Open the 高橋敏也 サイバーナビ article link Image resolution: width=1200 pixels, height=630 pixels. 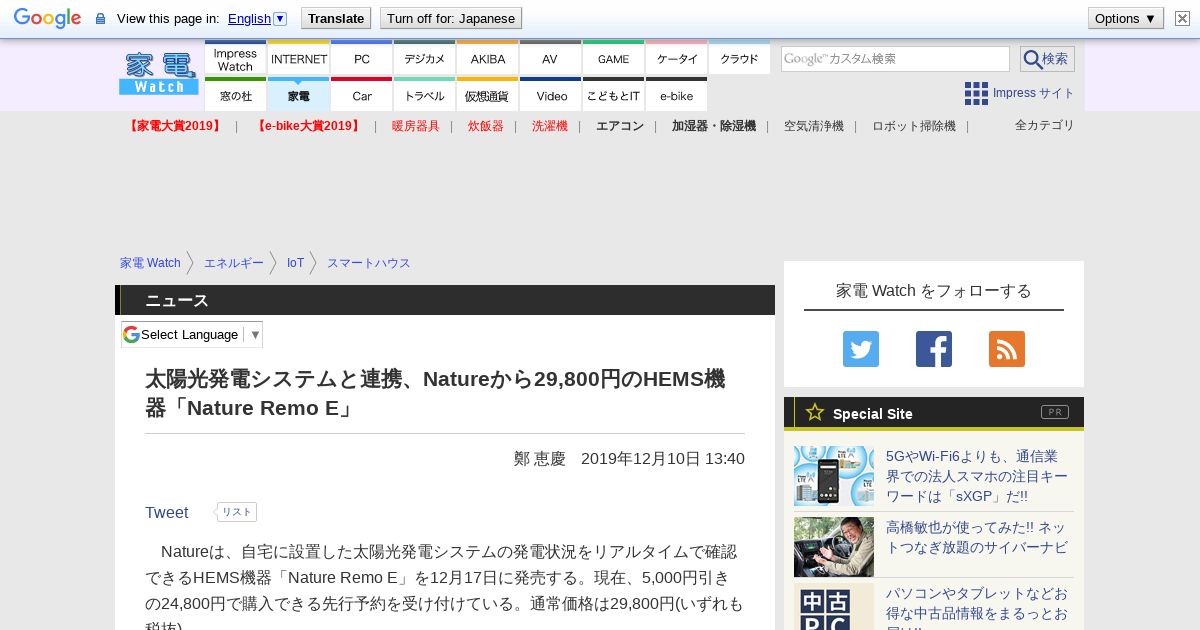click(976, 537)
